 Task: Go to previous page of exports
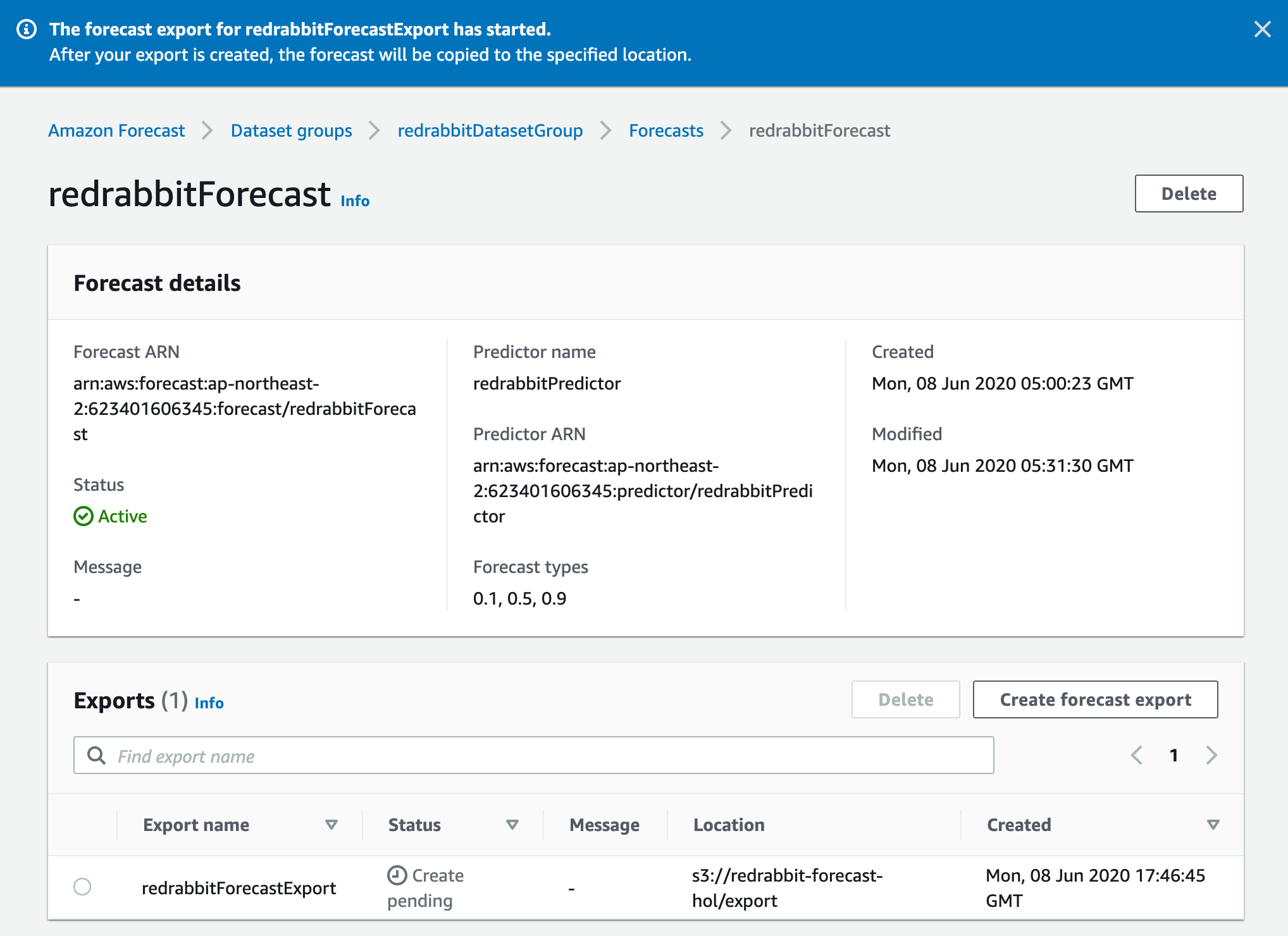coord(1137,755)
